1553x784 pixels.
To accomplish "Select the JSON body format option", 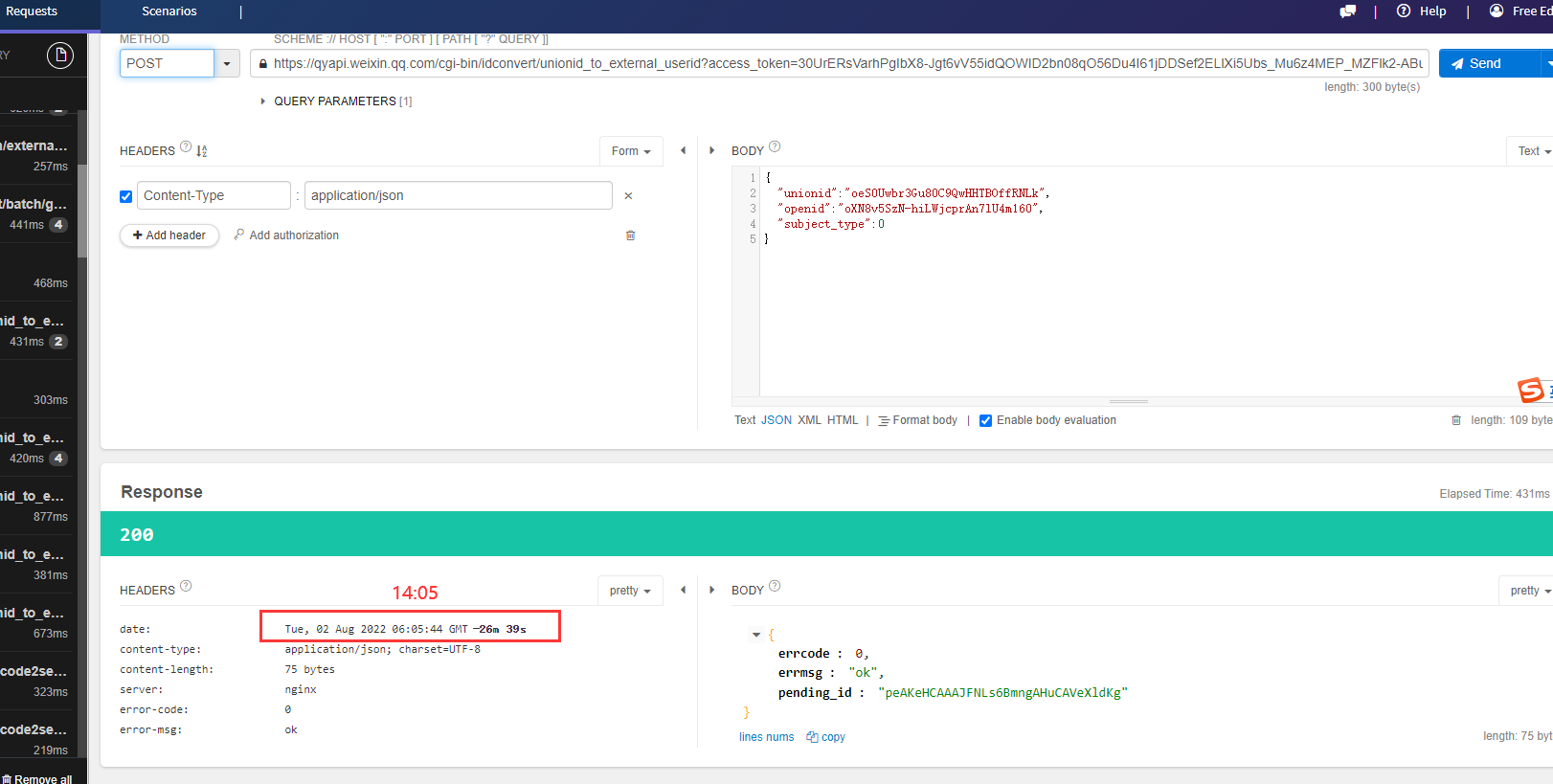I will (776, 420).
